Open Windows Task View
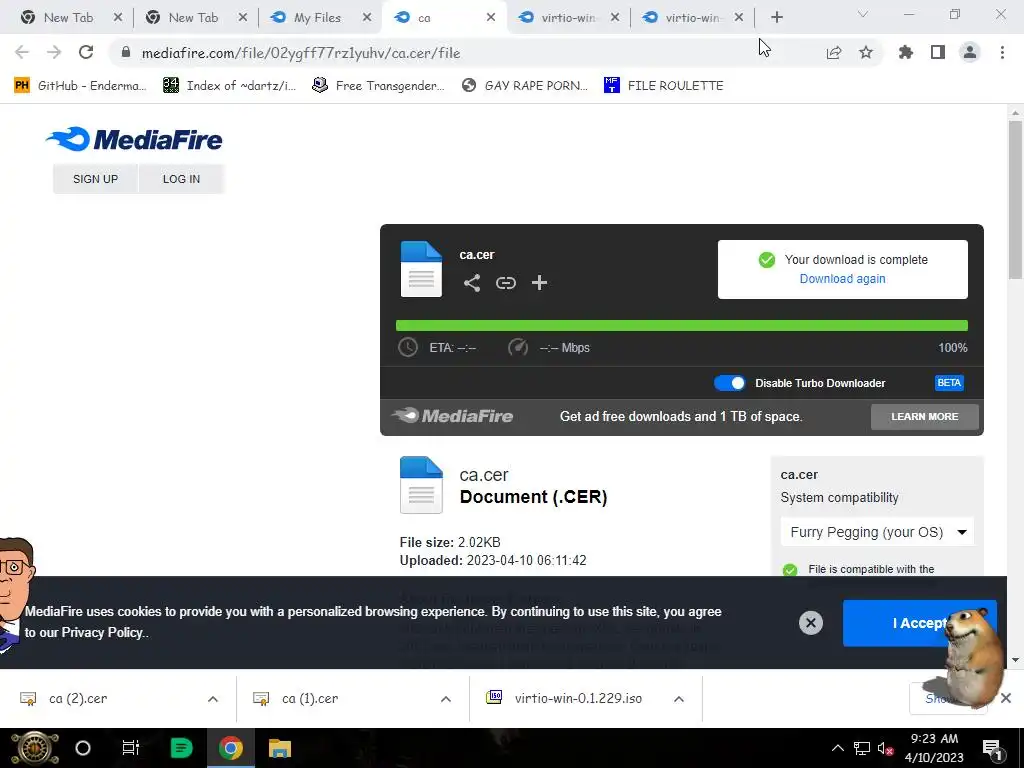Viewport: 1024px width, 768px height. coord(131,748)
